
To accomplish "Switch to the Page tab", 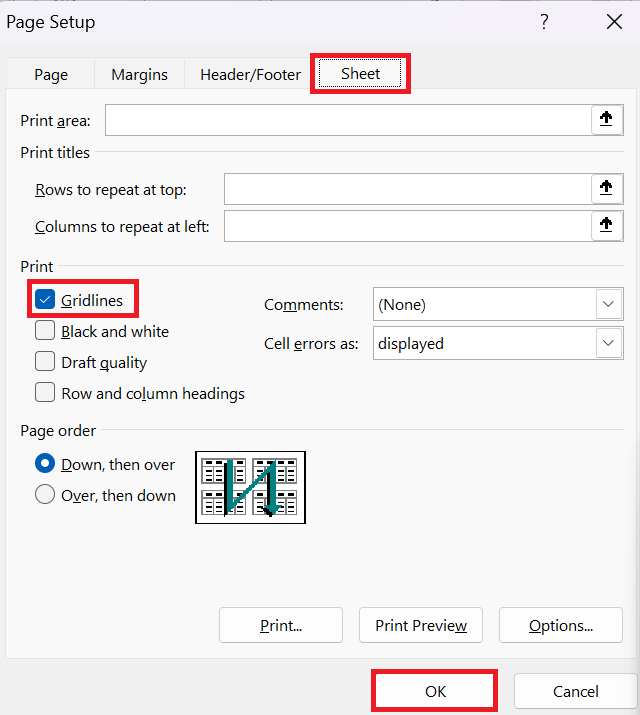I will 51,74.
